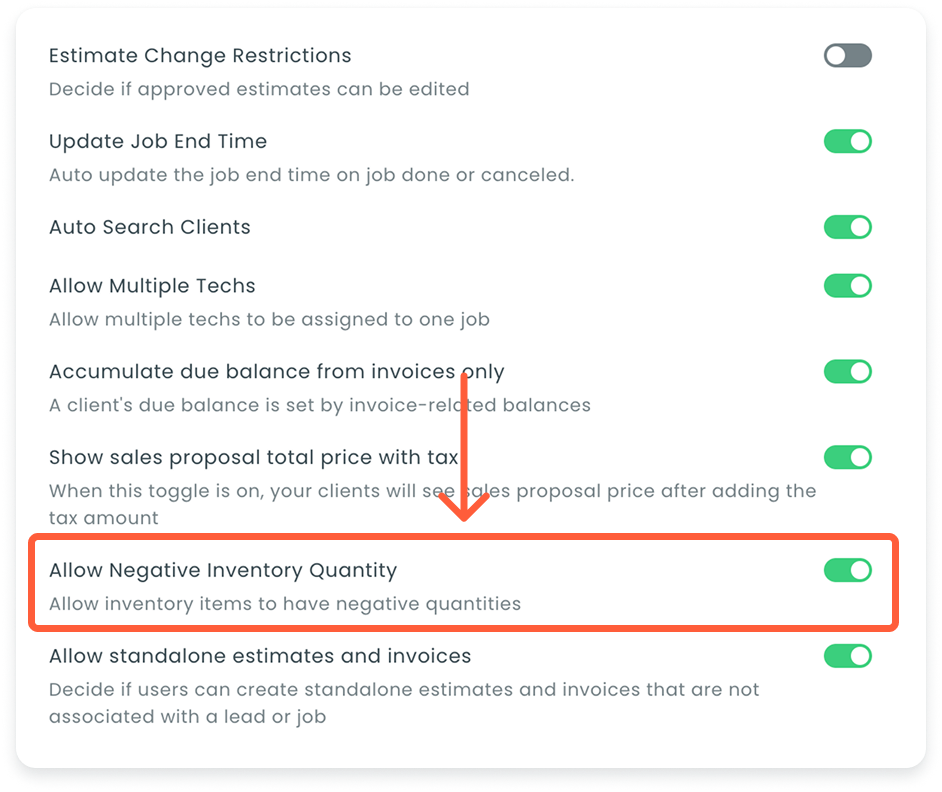
Task: Switch off Allow Multiple Techs toggle
Action: [x=847, y=286]
